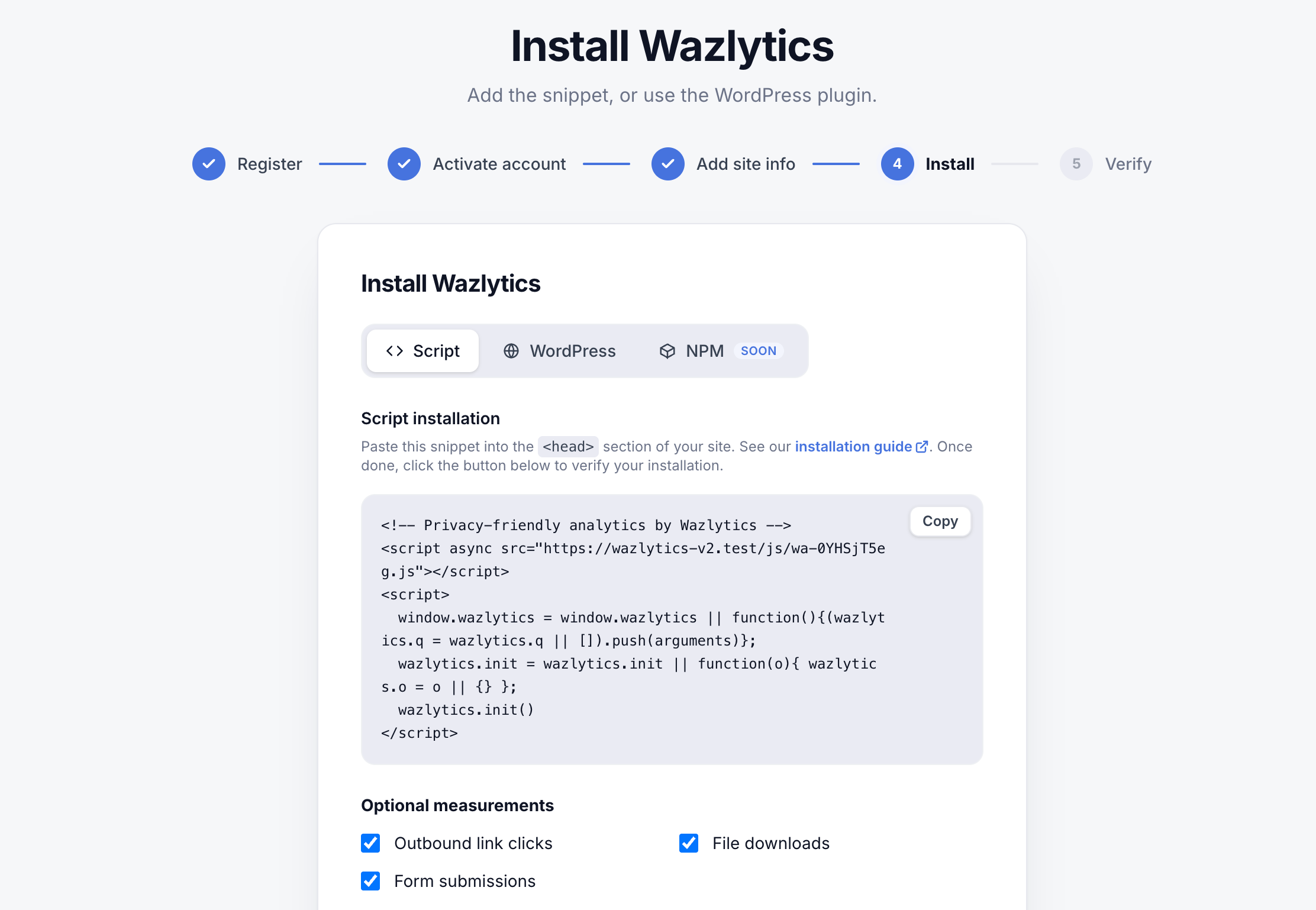Toggle the Outbound link clicks checkbox
Viewport: 1316px width, 910px height.
[x=370, y=843]
